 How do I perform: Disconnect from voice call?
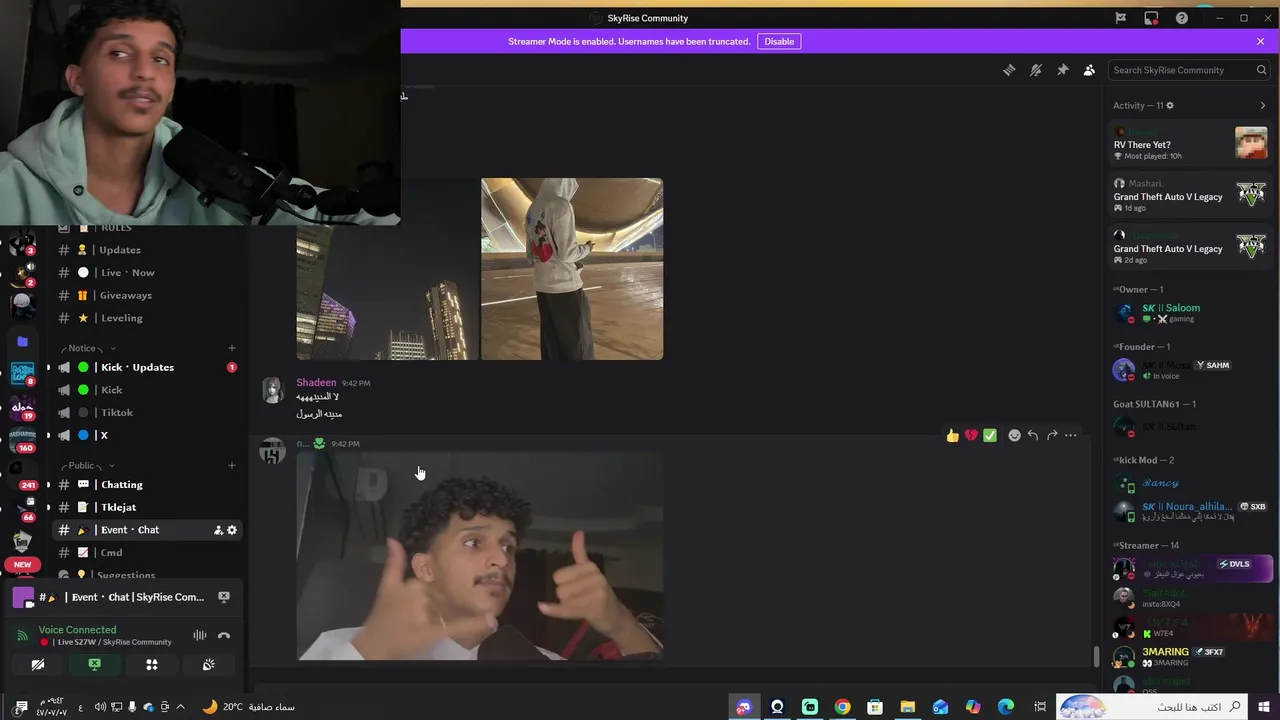[x=224, y=635]
